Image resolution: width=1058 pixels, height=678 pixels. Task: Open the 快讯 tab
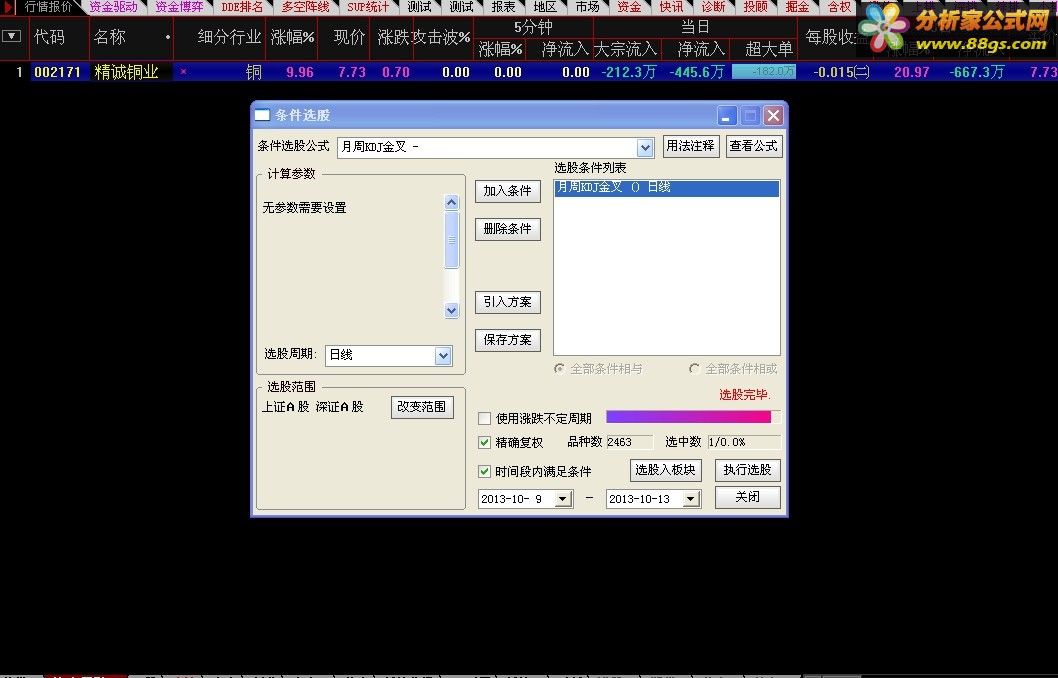[671, 7]
